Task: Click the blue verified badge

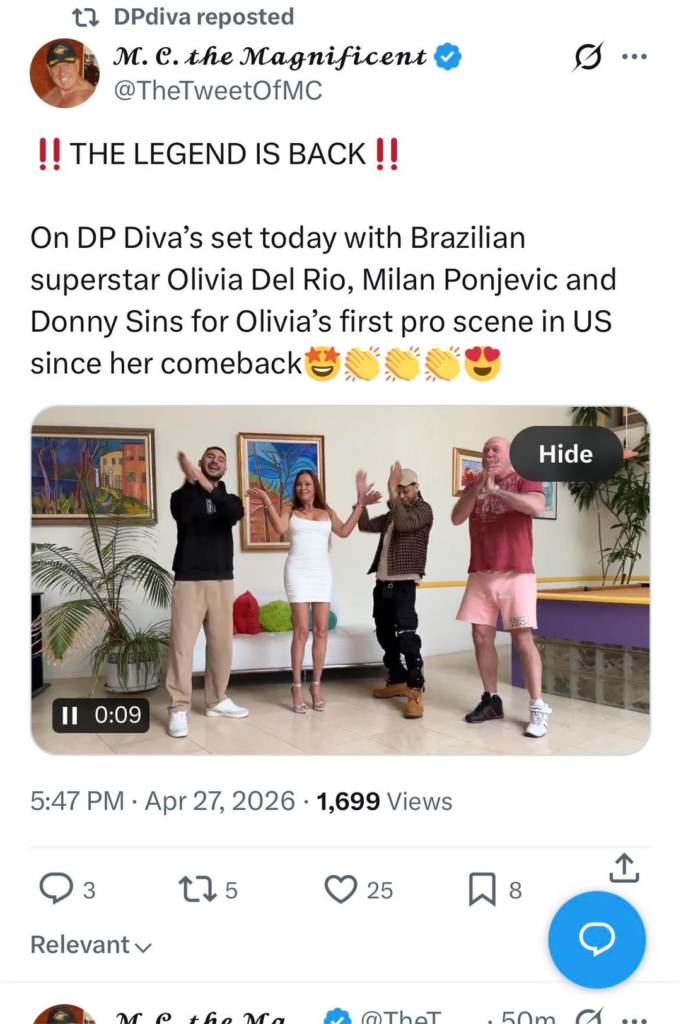Action: click(x=447, y=56)
